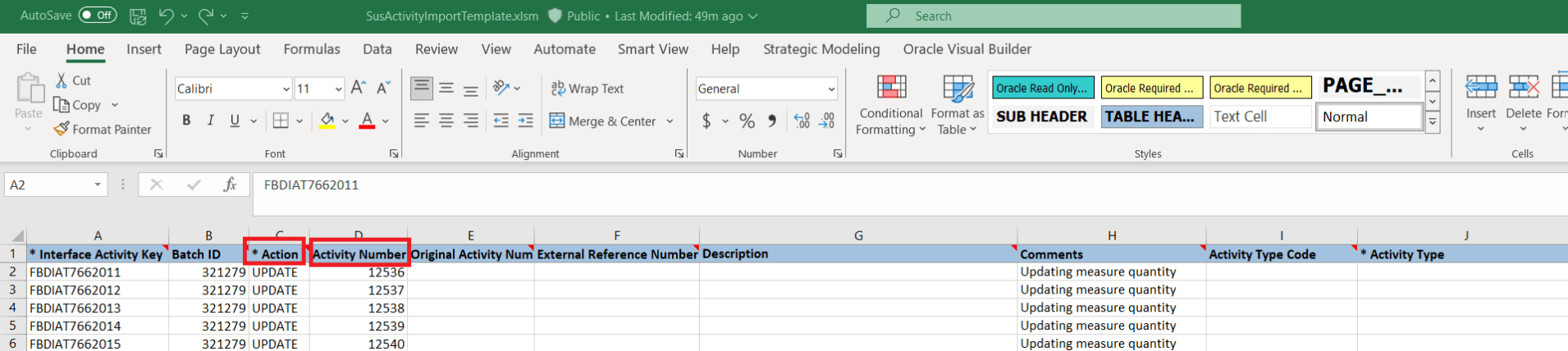Click the Align Right icon

(471, 121)
